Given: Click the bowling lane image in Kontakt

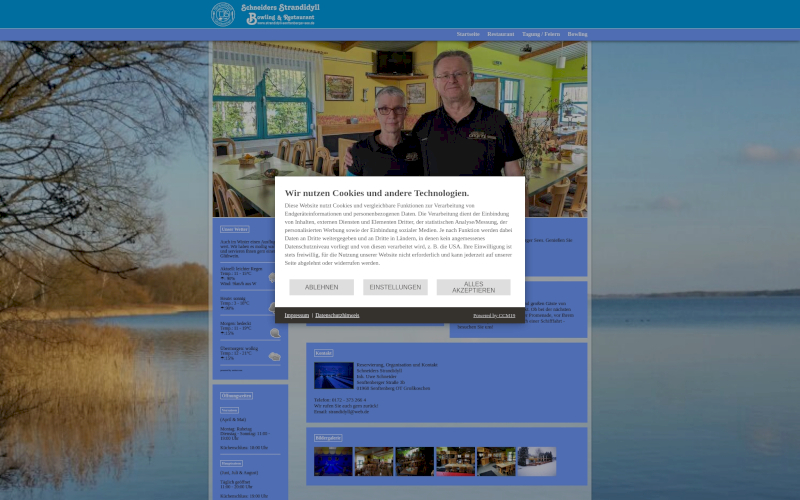Looking at the screenshot, I should pos(333,375).
